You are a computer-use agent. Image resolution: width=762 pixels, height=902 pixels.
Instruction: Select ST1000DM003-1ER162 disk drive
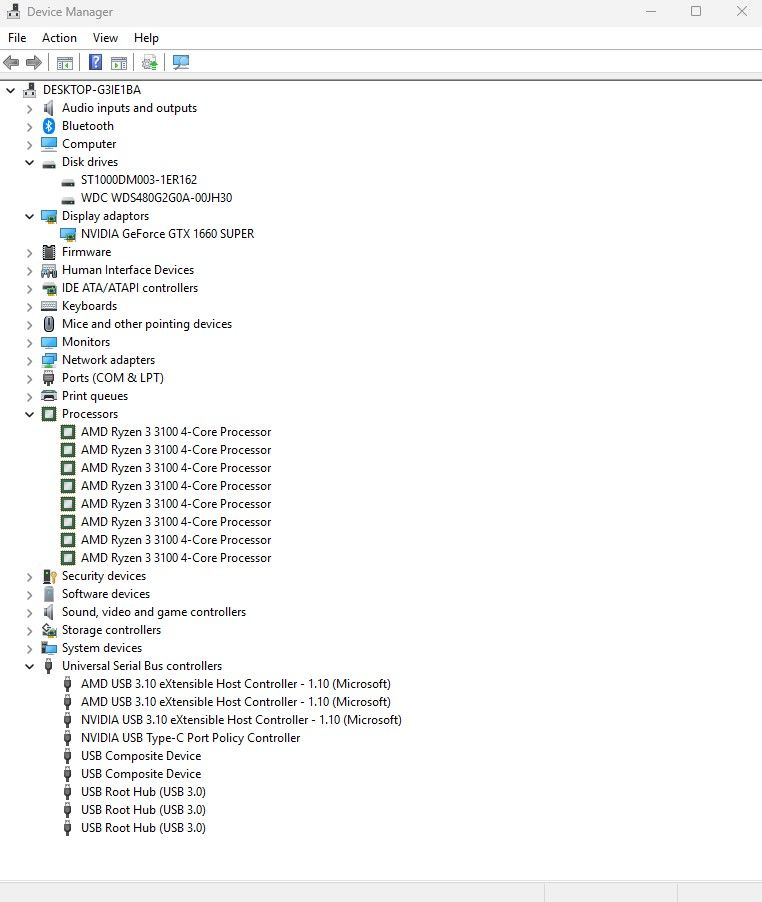pos(139,180)
